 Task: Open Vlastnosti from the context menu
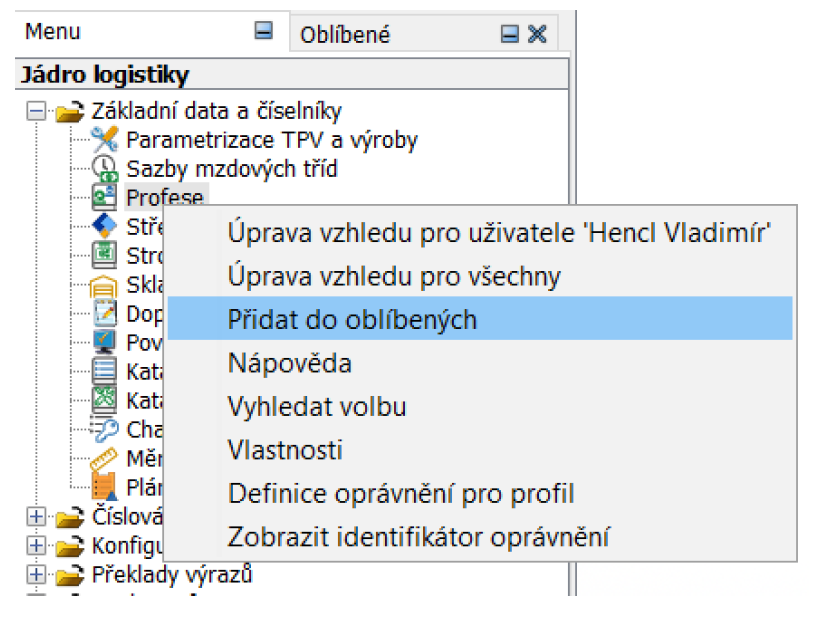click(x=285, y=450)
